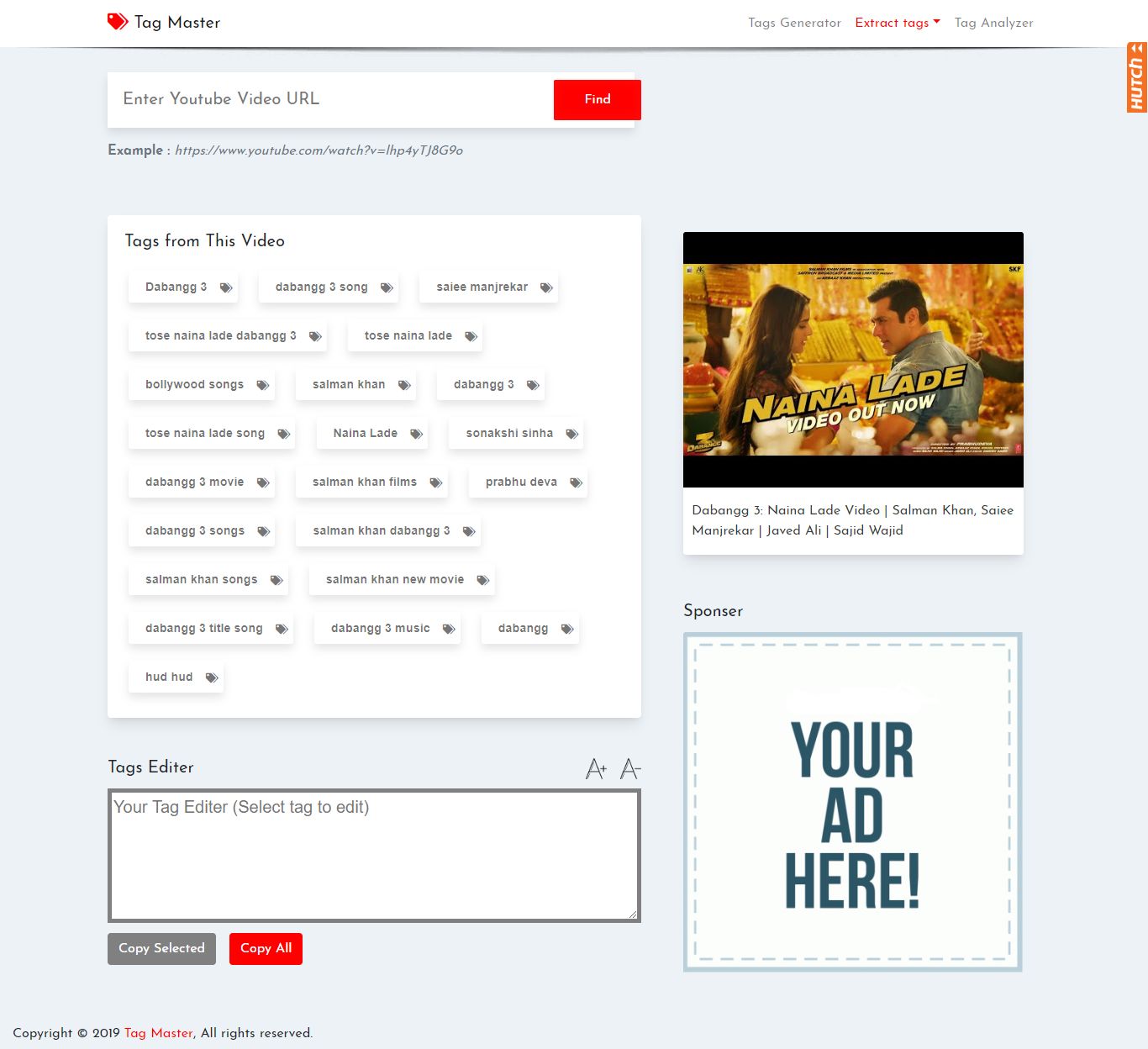Select the 'prabhu deva' tag label
1148x1049 pixels.
click(x=521, y=482)
